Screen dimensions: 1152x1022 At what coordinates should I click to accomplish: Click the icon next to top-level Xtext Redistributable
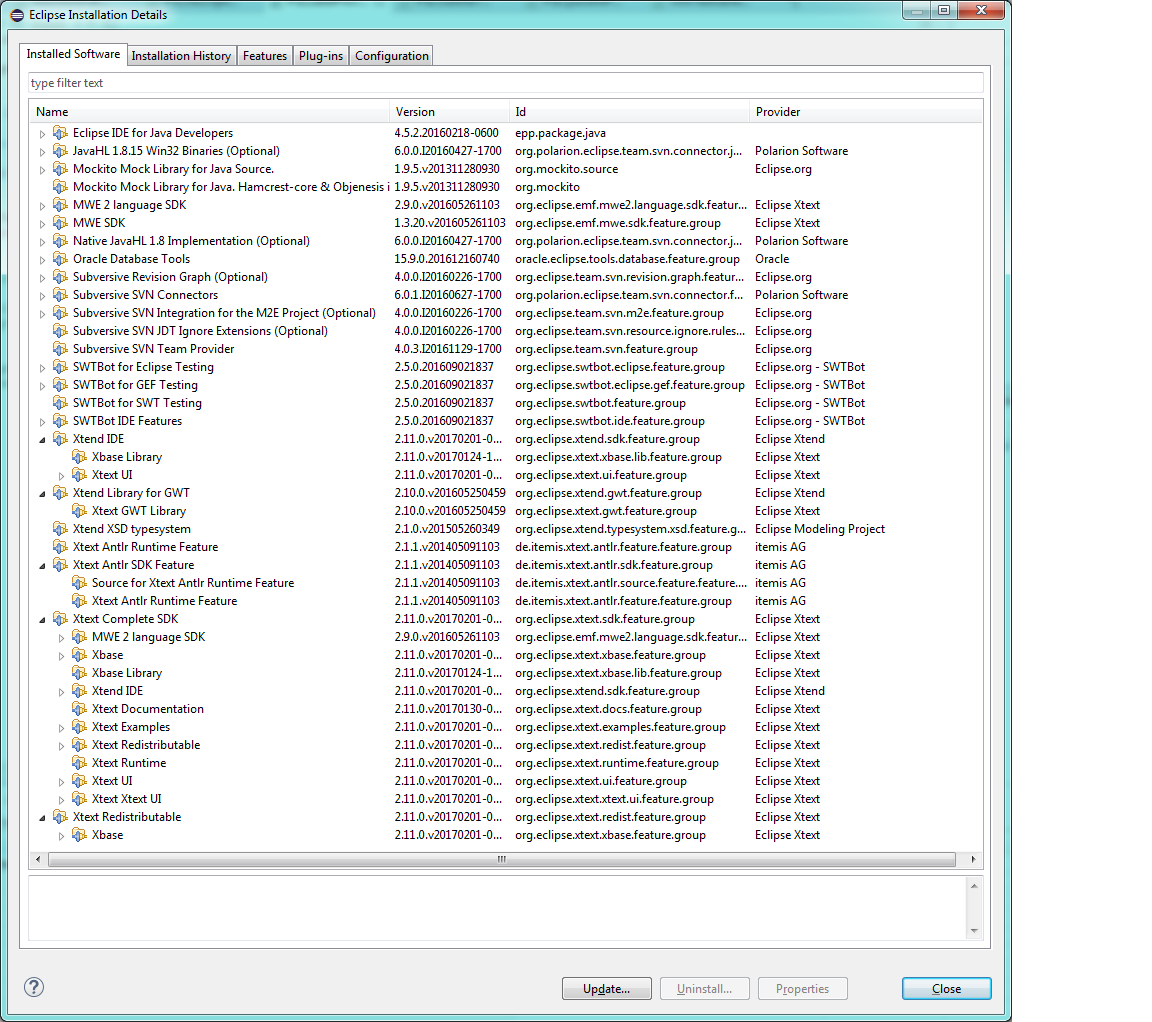pyautogui.click(x=60, y=817)
